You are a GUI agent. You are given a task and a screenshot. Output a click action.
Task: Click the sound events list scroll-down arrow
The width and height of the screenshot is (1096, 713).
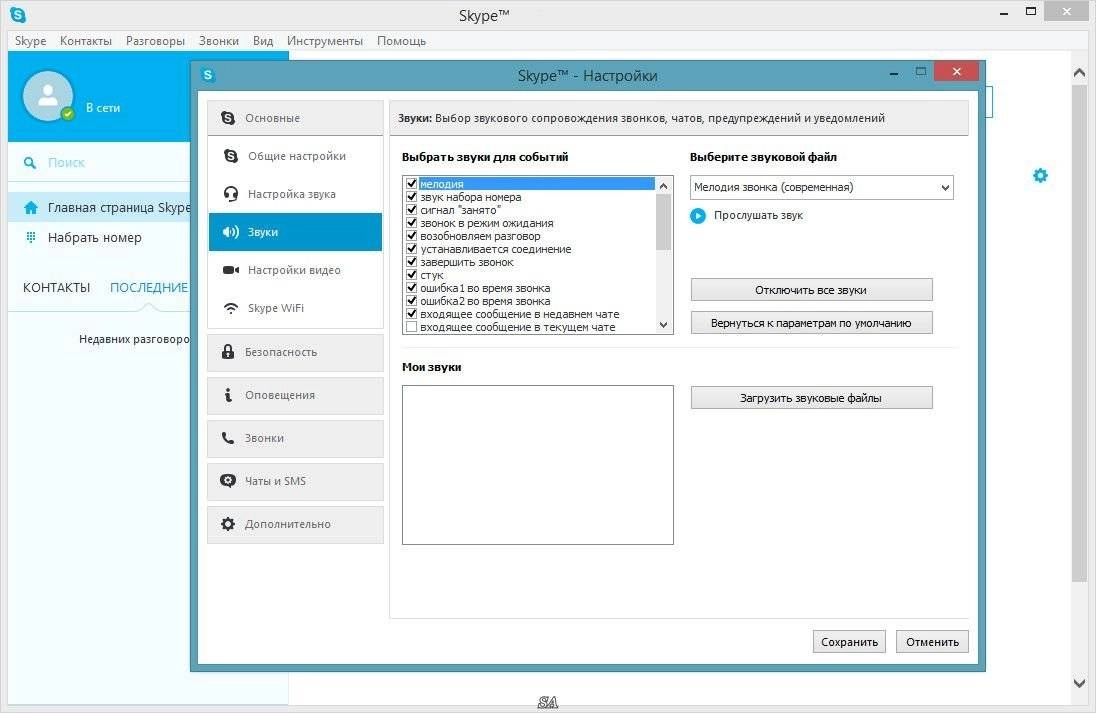coord(663,324)
